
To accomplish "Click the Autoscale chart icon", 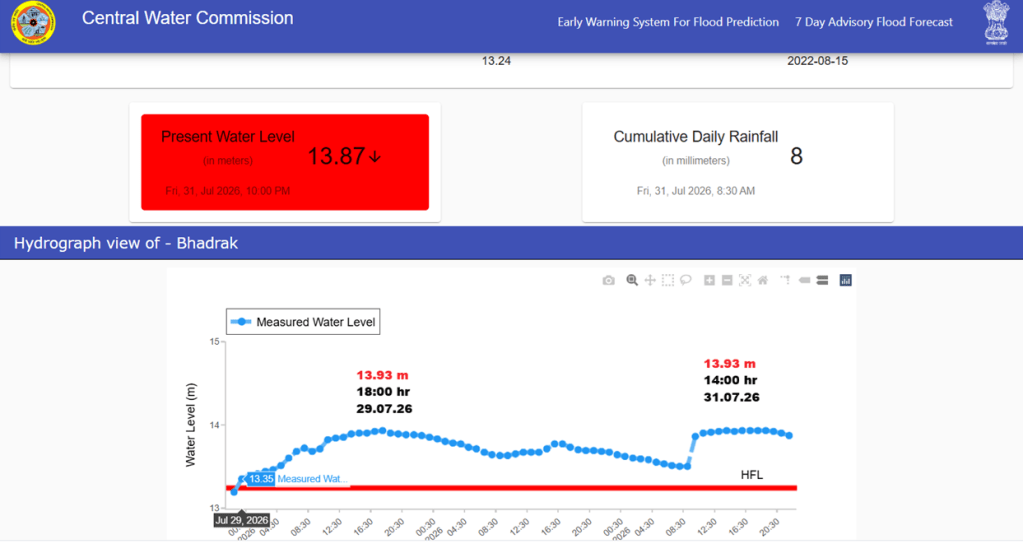I will click(744, 280).
